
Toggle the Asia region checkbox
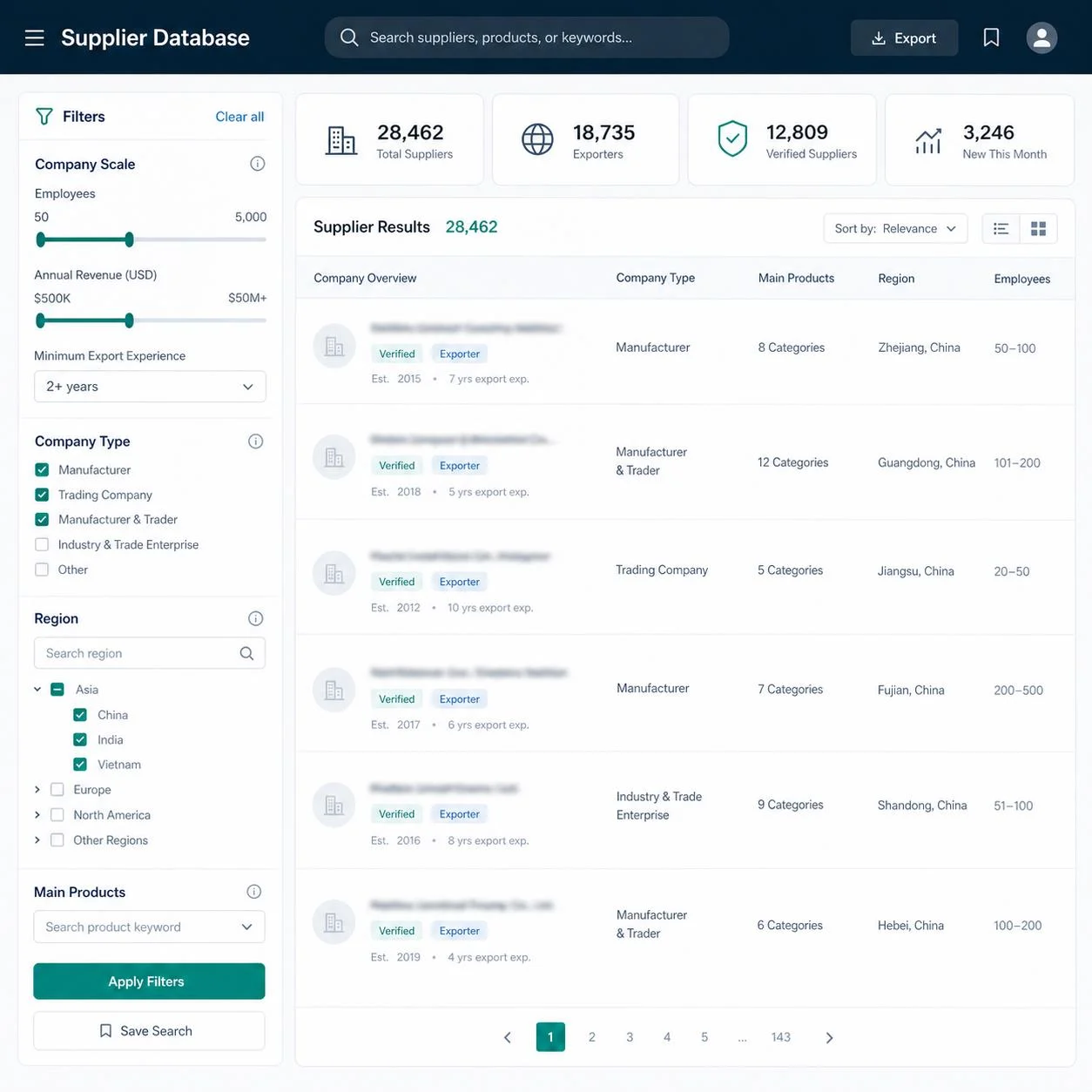57,690
